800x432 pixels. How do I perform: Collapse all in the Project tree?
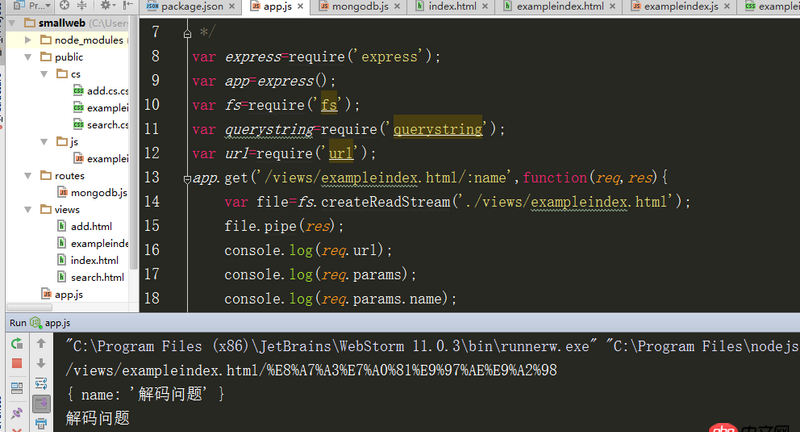point(82,6)
